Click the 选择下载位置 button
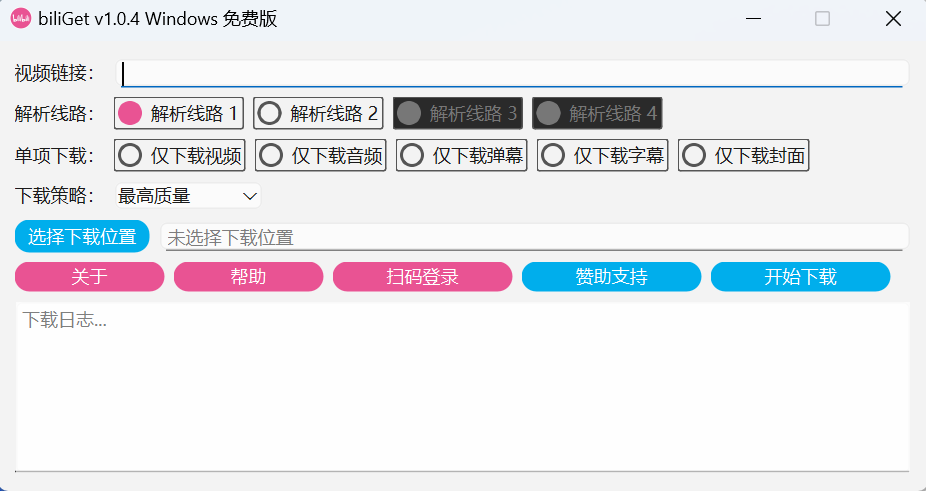 coord(82,236)
